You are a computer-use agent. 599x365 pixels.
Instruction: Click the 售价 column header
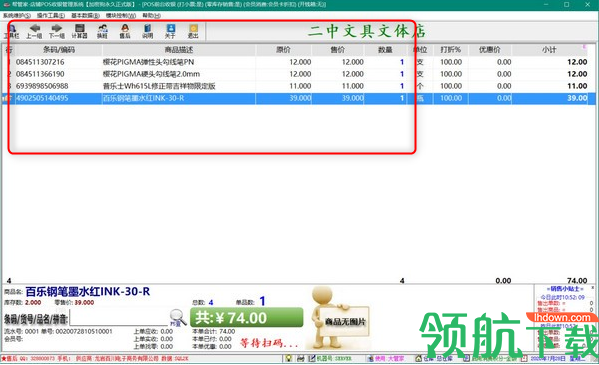coord(338,50)
